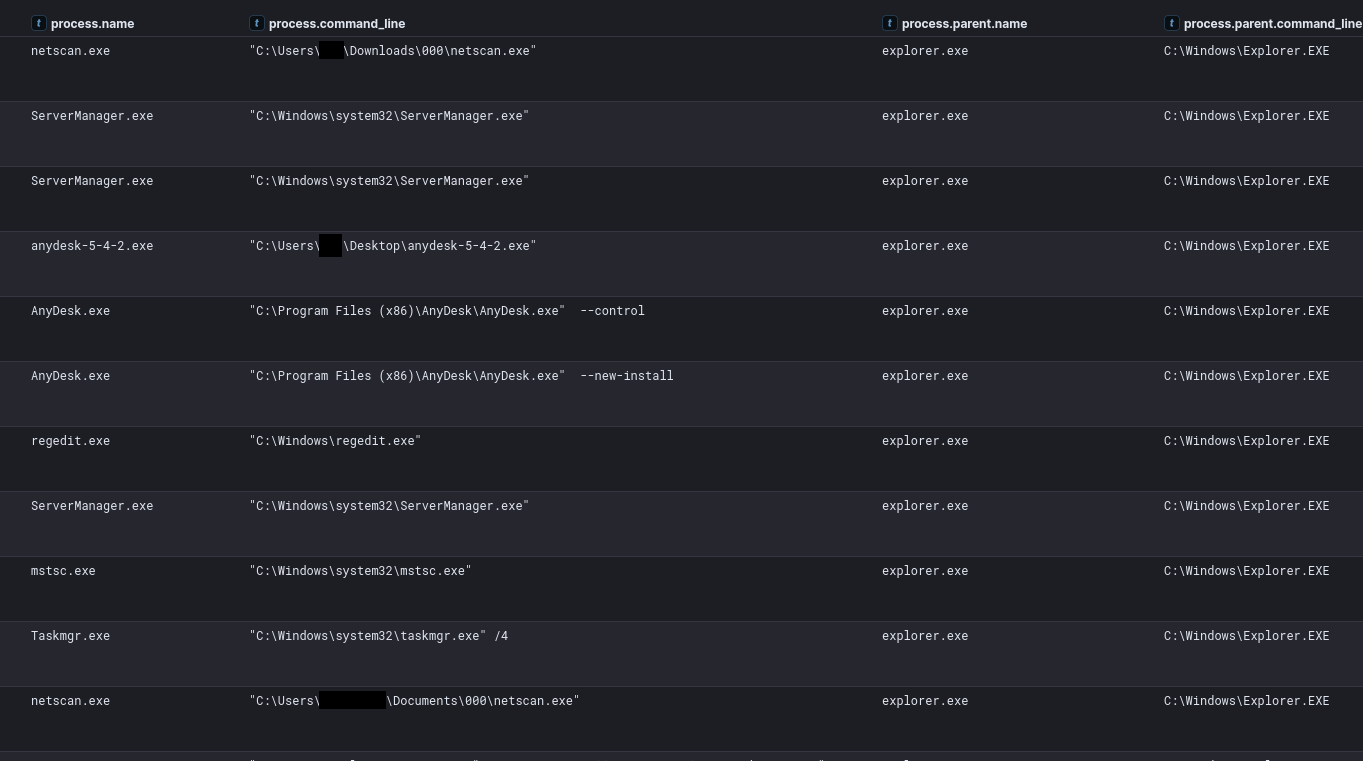
Task: Select the process.command_line column header label
Action: tap(337, 24)
